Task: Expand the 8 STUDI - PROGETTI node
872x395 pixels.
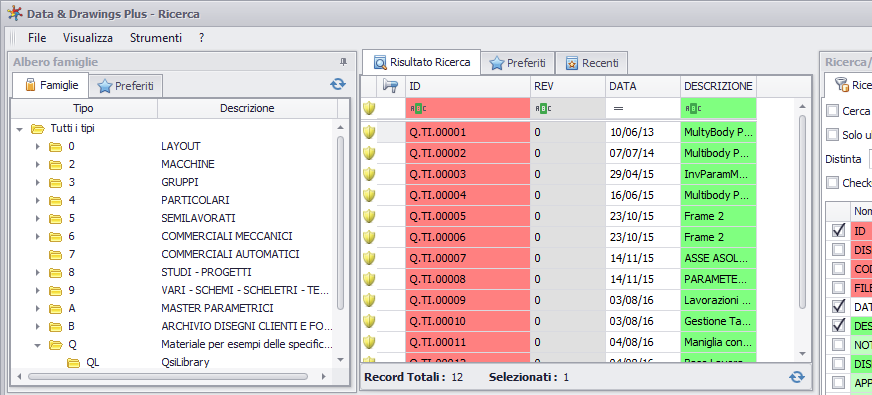Action: tap(38, 273)
